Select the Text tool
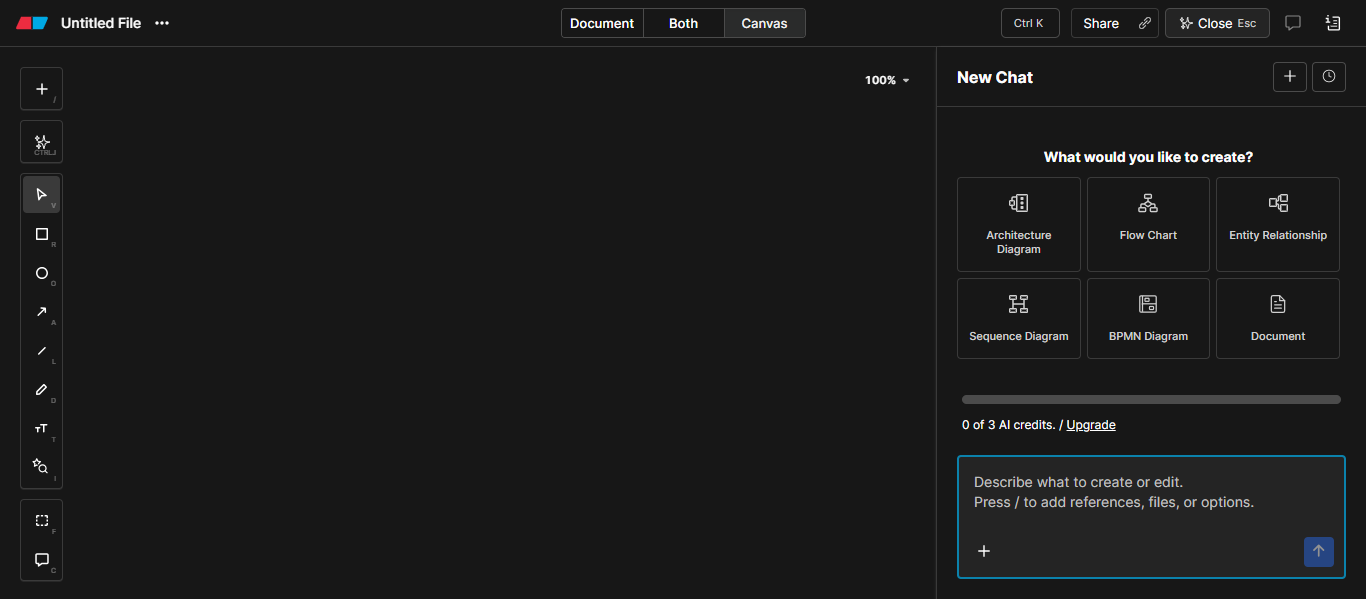Viewport: 1366px width, 599px height. [x=42, y=428]
